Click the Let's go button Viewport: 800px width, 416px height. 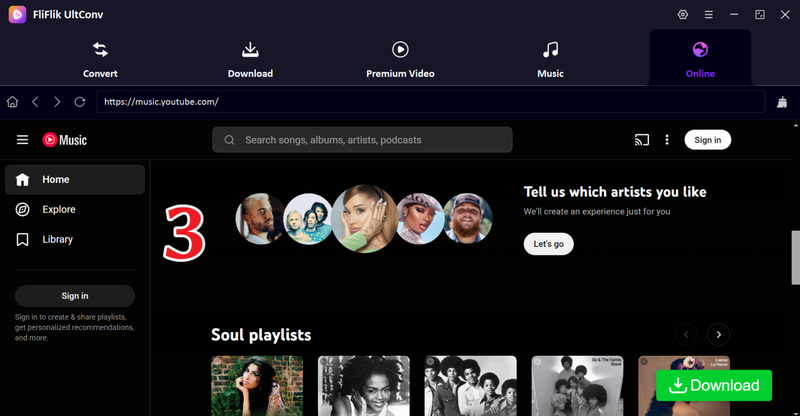coord(548,244)
